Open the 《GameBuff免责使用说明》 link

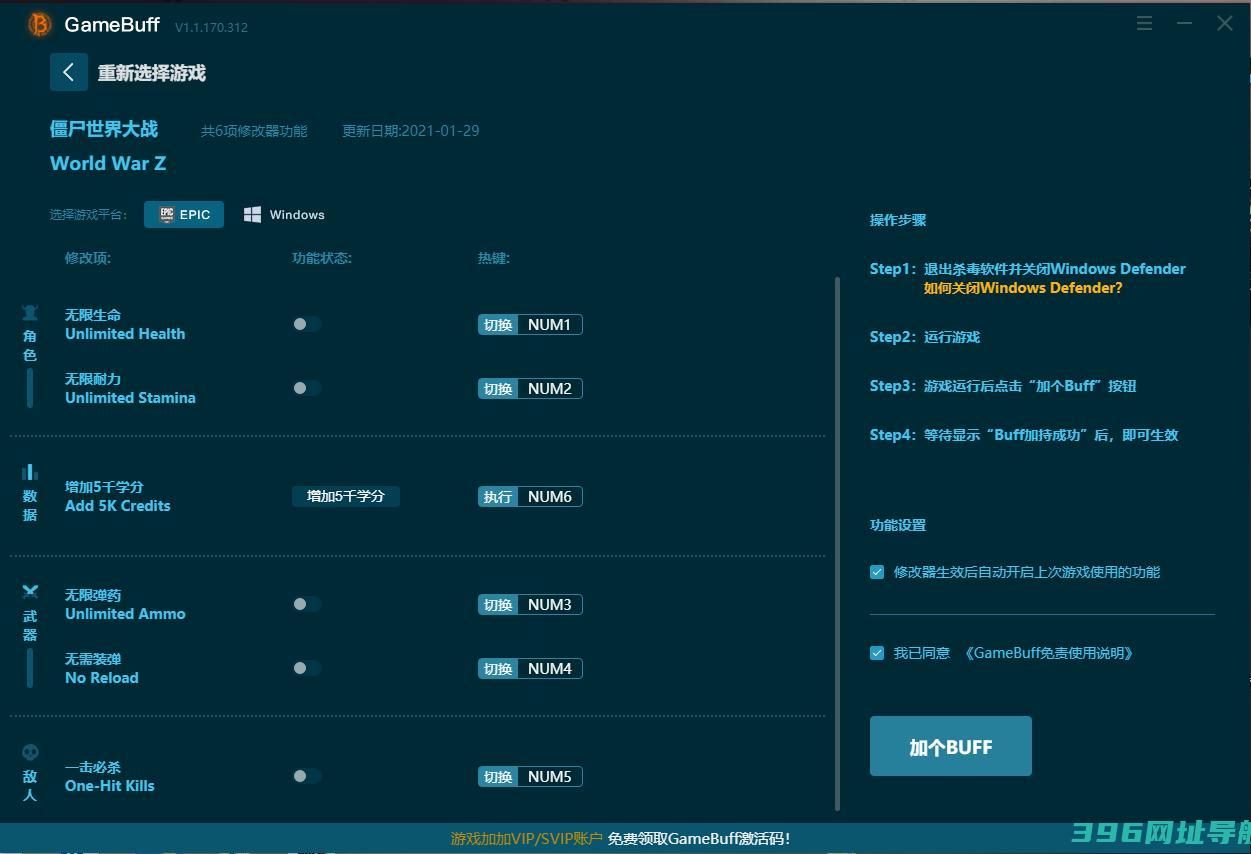click(x=1049, y=653)
